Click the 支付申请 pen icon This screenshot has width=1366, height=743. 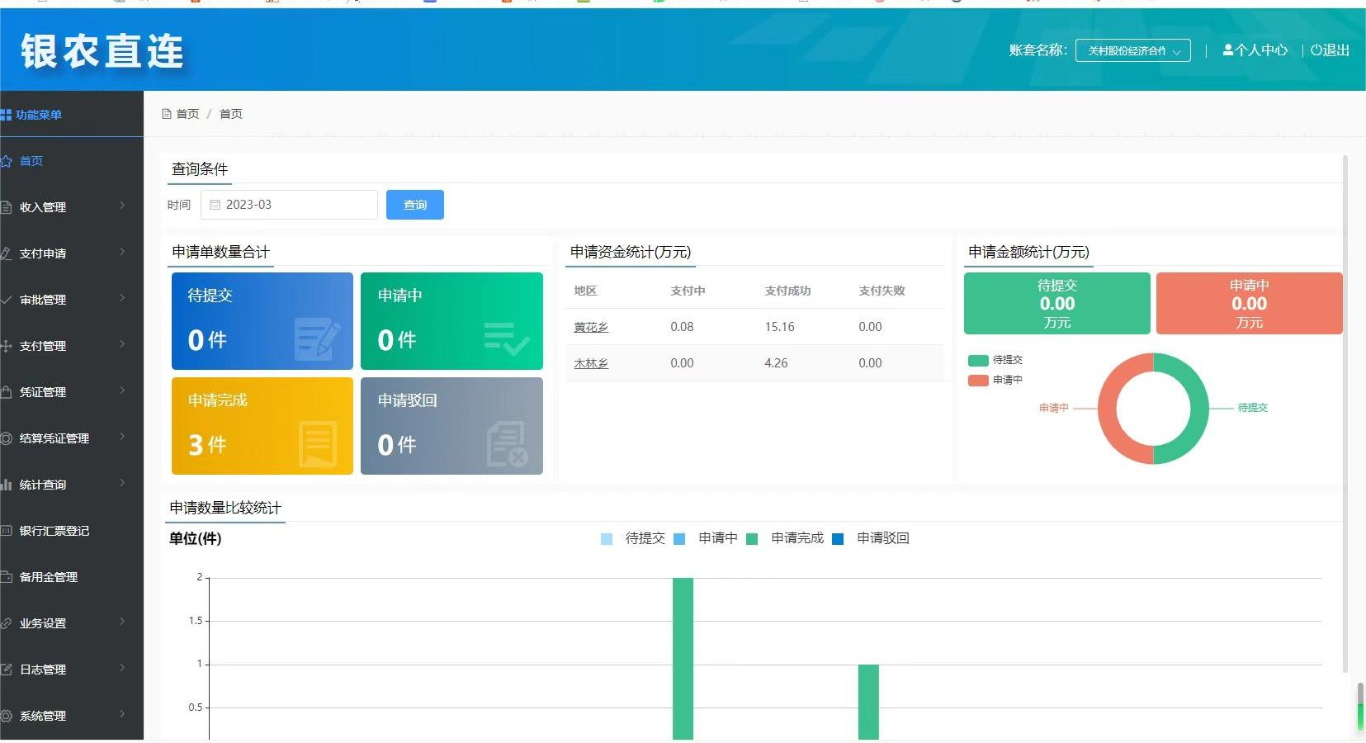click(x=6, y=253)
